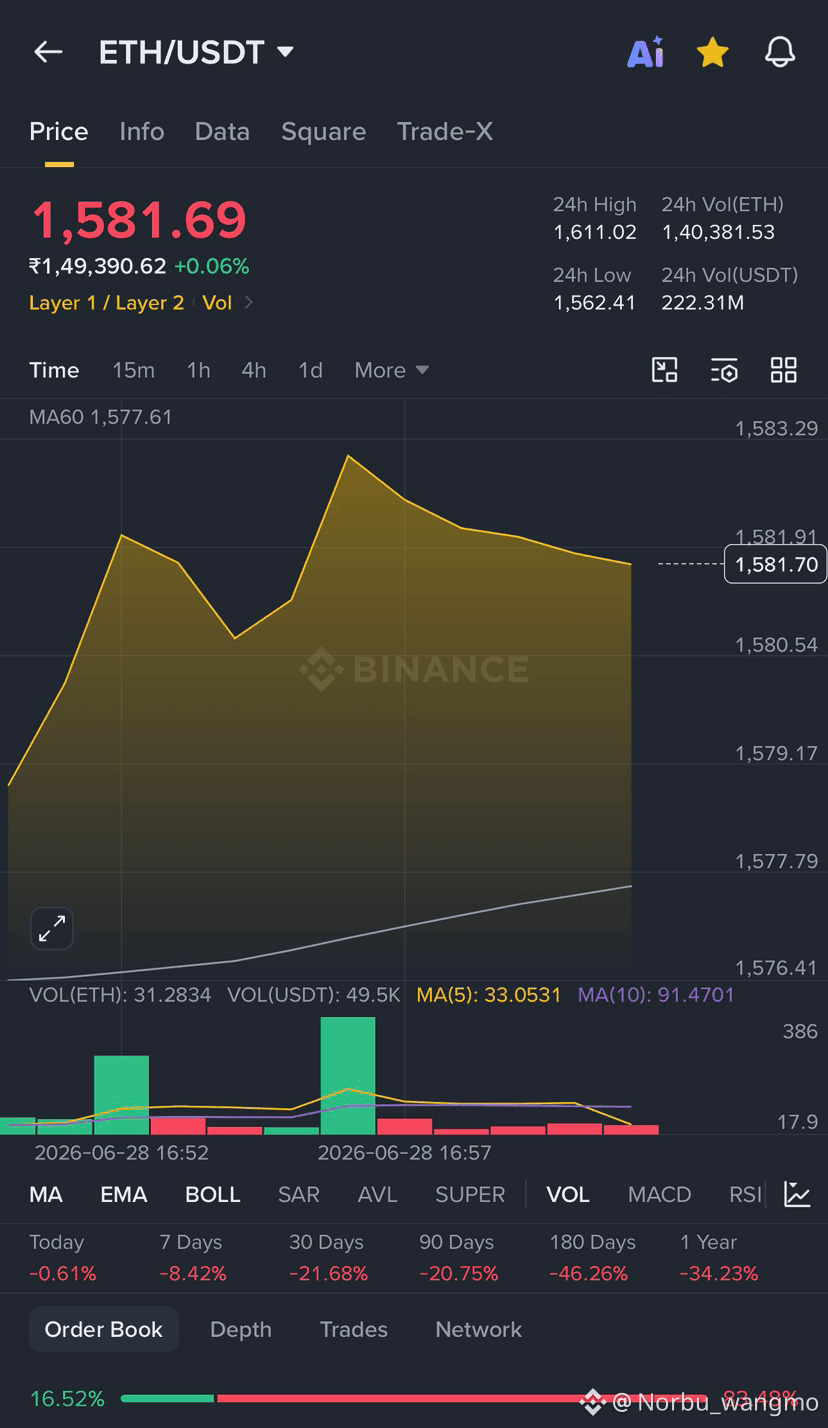
Task: Tap the MA(10): 91.4701 volume label
Action: pyautogui.click(x=656, y=995)
